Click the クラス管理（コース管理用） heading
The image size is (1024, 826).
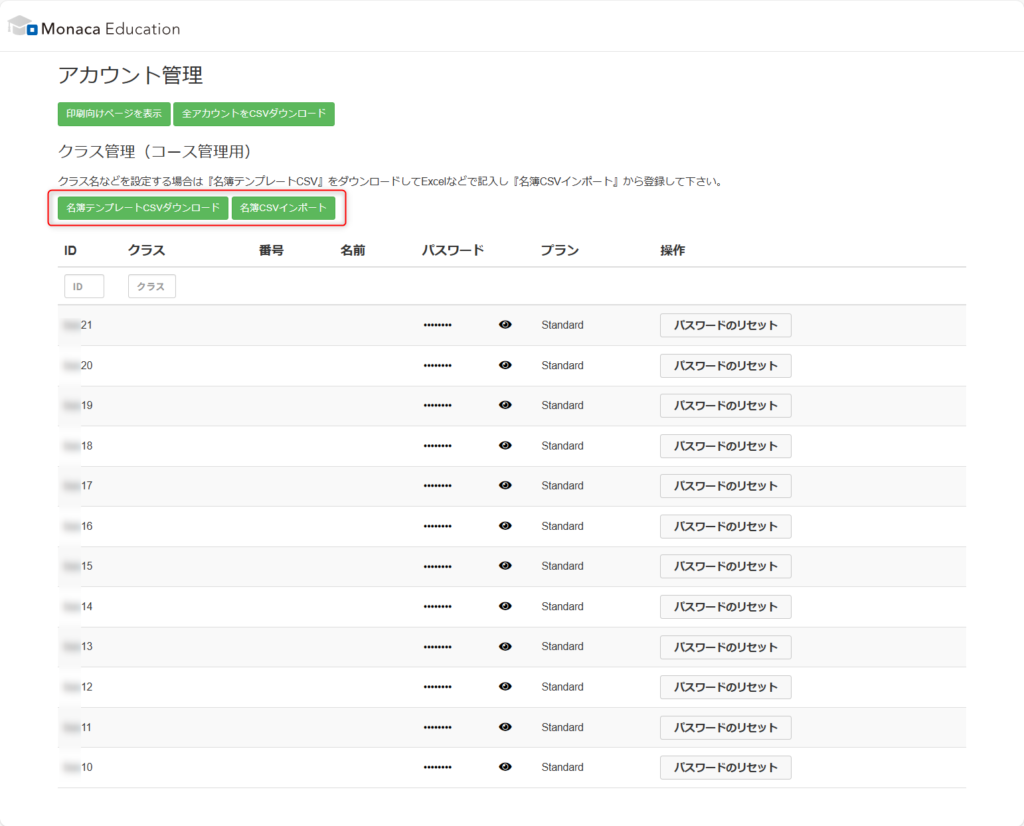point(155,151)
